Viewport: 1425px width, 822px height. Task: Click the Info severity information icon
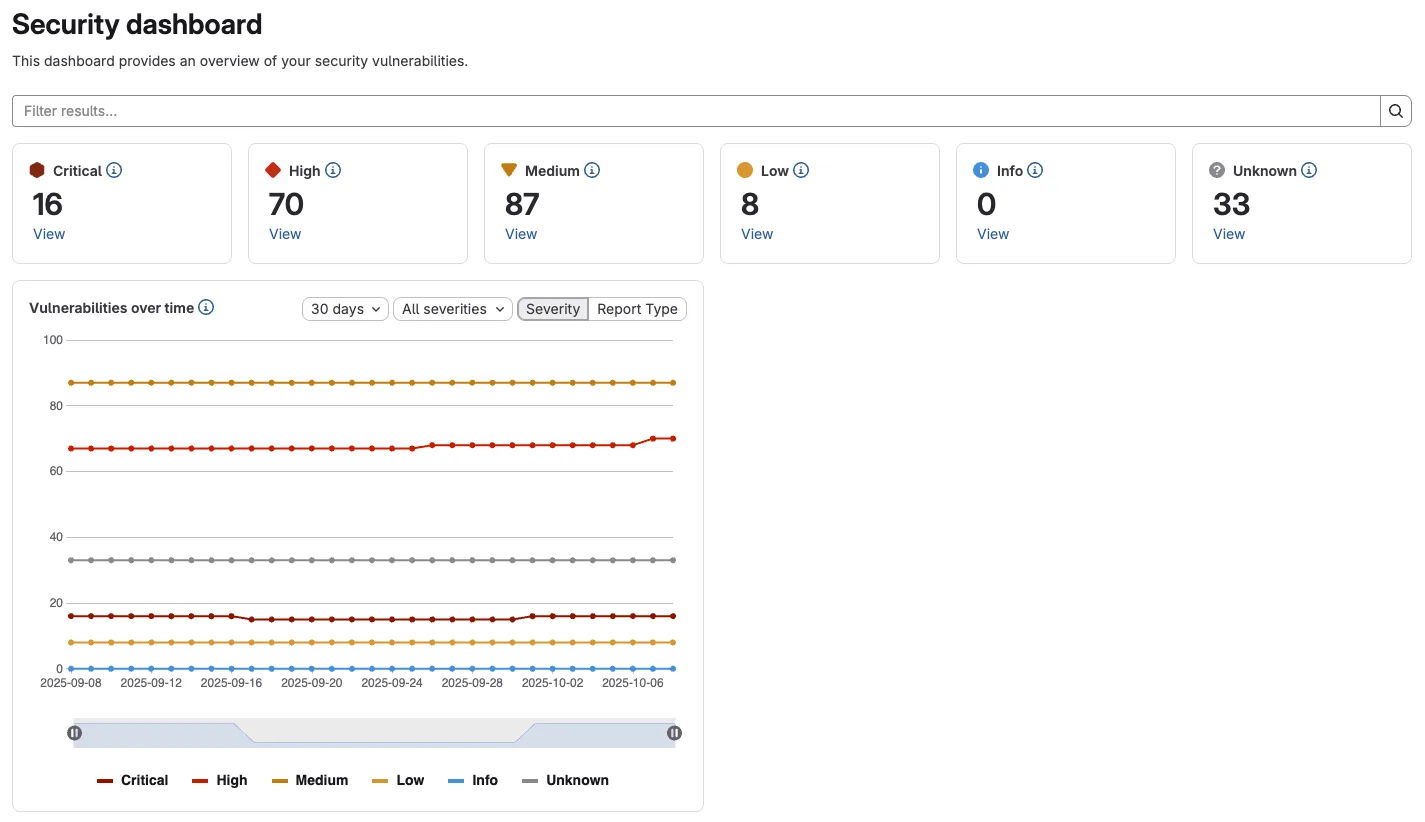click(x=1036, y=170)
